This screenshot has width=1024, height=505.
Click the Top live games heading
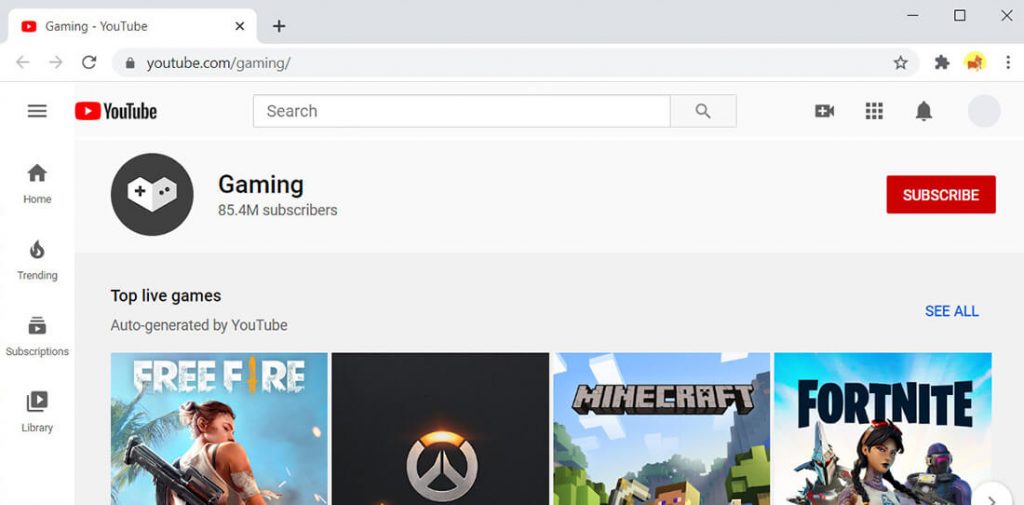point(166,296)
